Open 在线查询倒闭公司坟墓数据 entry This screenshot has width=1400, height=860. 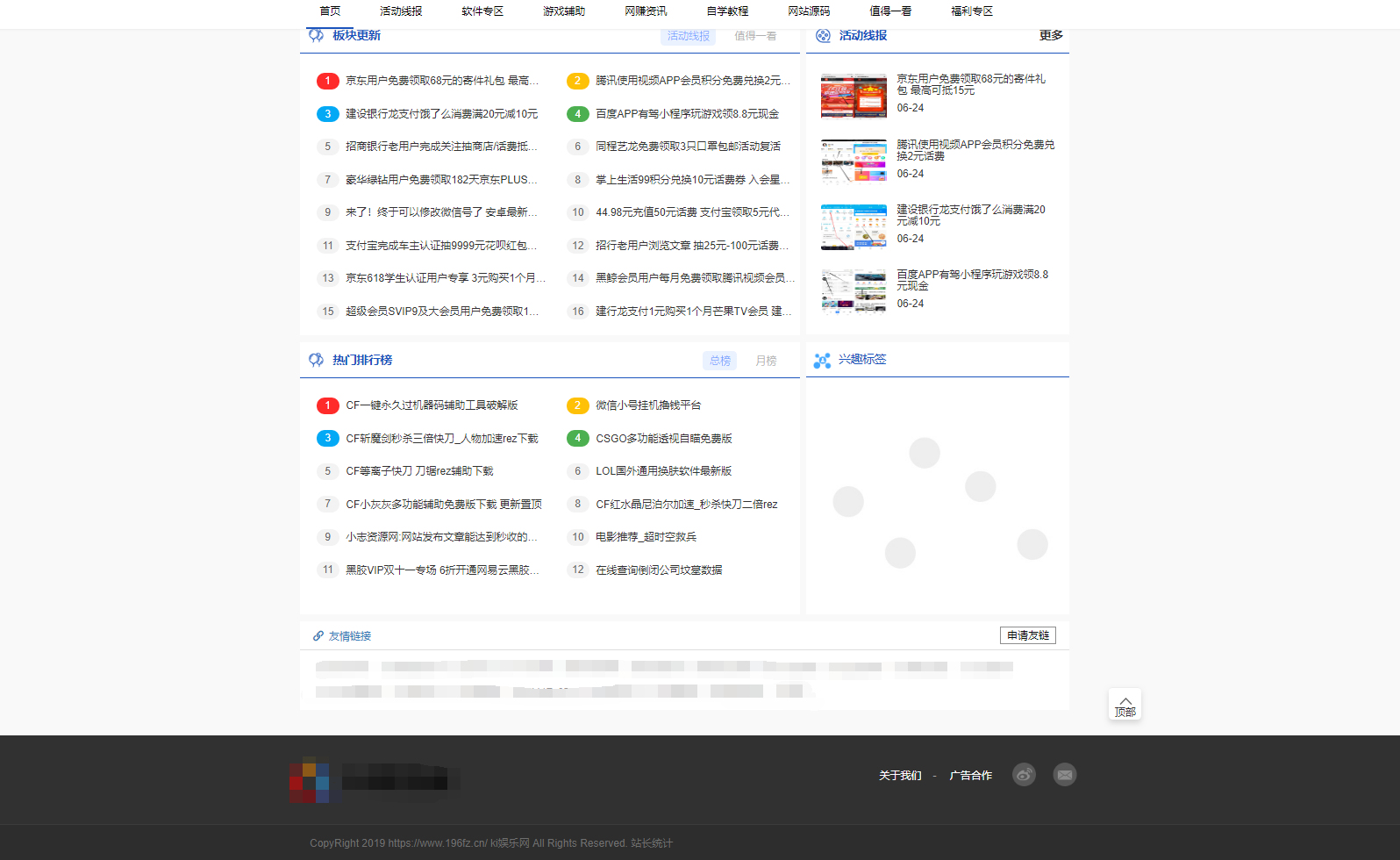pyautogui.click(x=659, y=570)
